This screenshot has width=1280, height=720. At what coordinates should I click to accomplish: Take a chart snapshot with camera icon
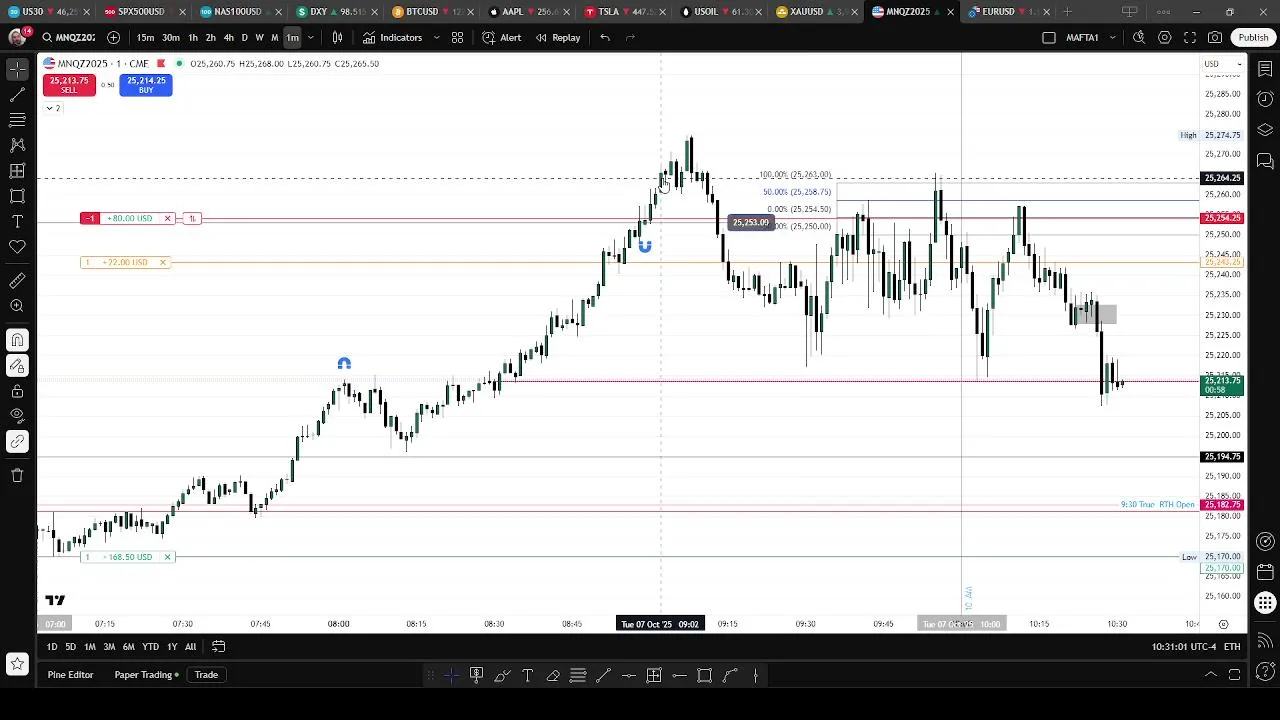coord(1215,37)
